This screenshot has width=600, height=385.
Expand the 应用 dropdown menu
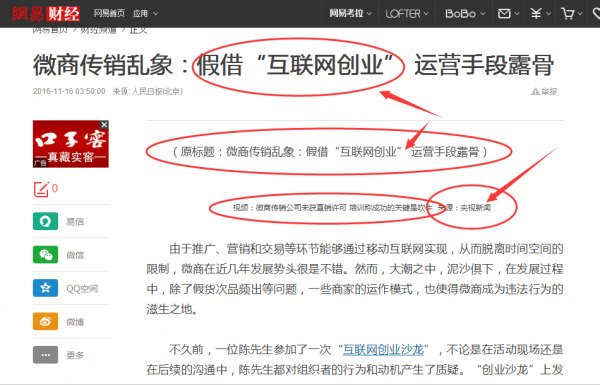click(x=145, y=13)
